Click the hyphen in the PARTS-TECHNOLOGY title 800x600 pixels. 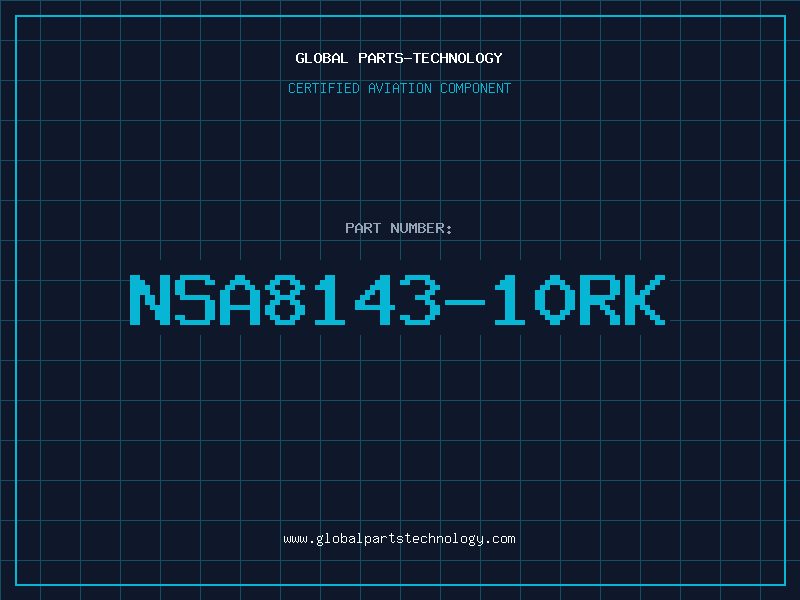[408, 58]
